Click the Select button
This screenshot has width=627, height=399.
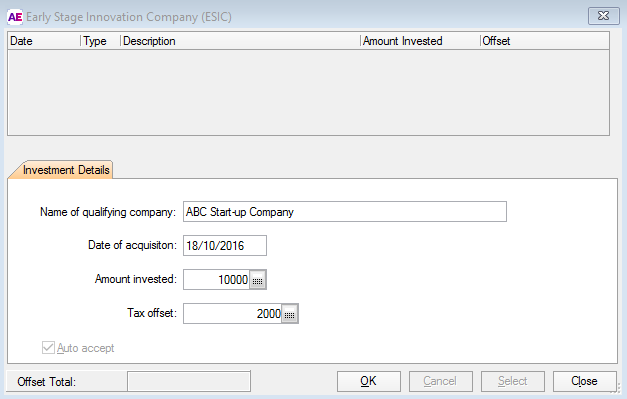coord(513,381)
